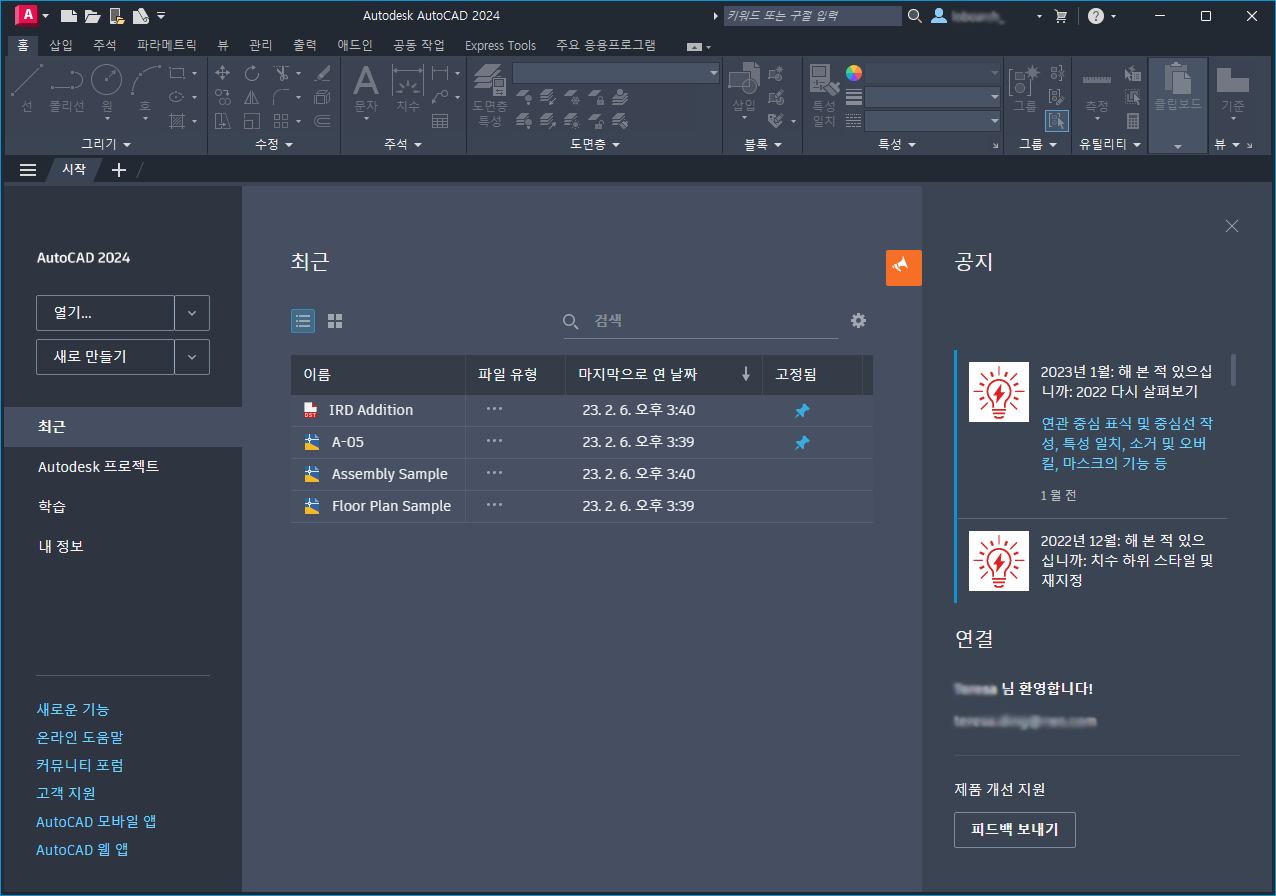Select the Arc (호) tool
Viewport: 1276px width, 896px height.
(x=145, y=88)
